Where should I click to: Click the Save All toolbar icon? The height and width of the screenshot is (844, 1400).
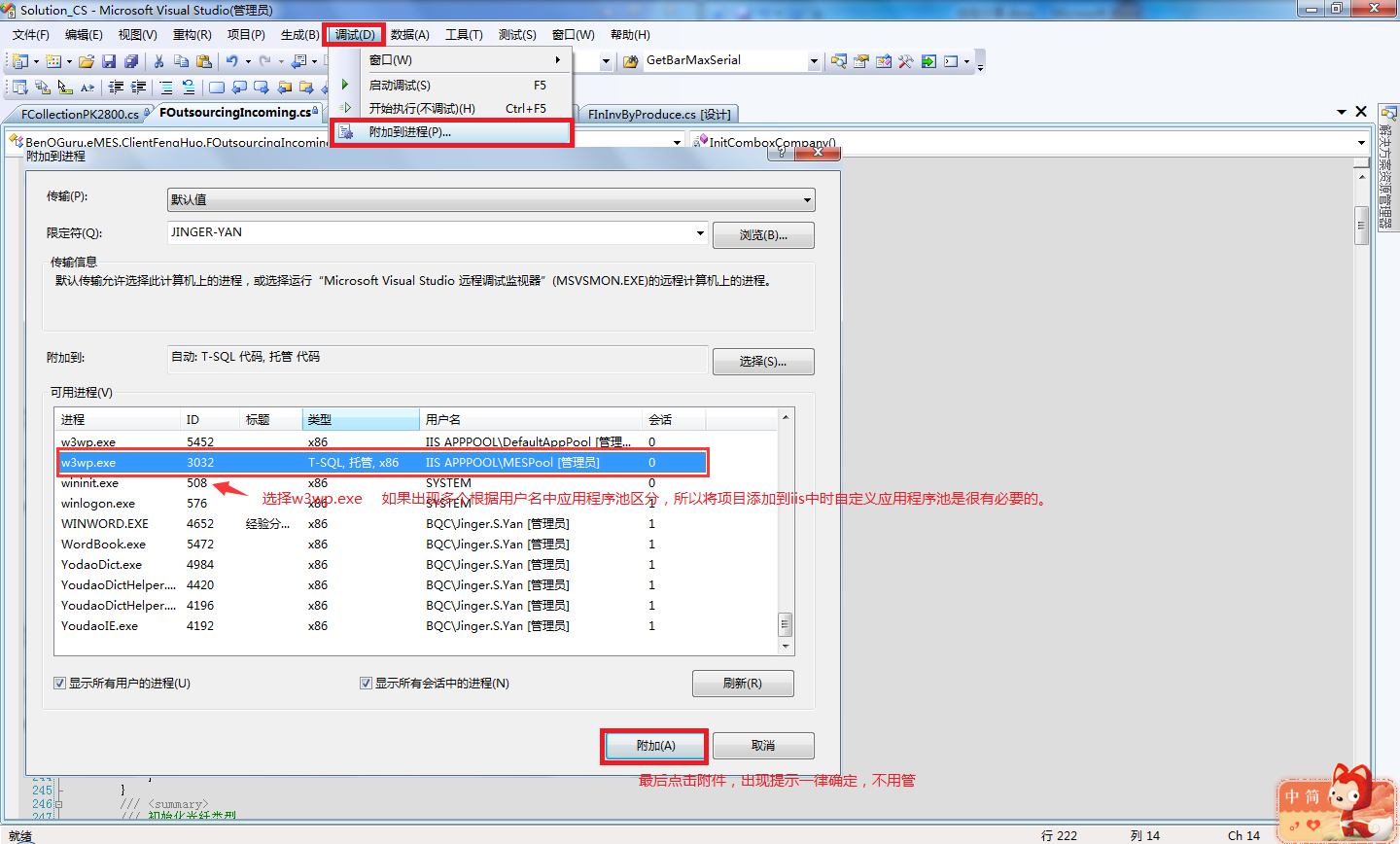click(x=131, y=61)
